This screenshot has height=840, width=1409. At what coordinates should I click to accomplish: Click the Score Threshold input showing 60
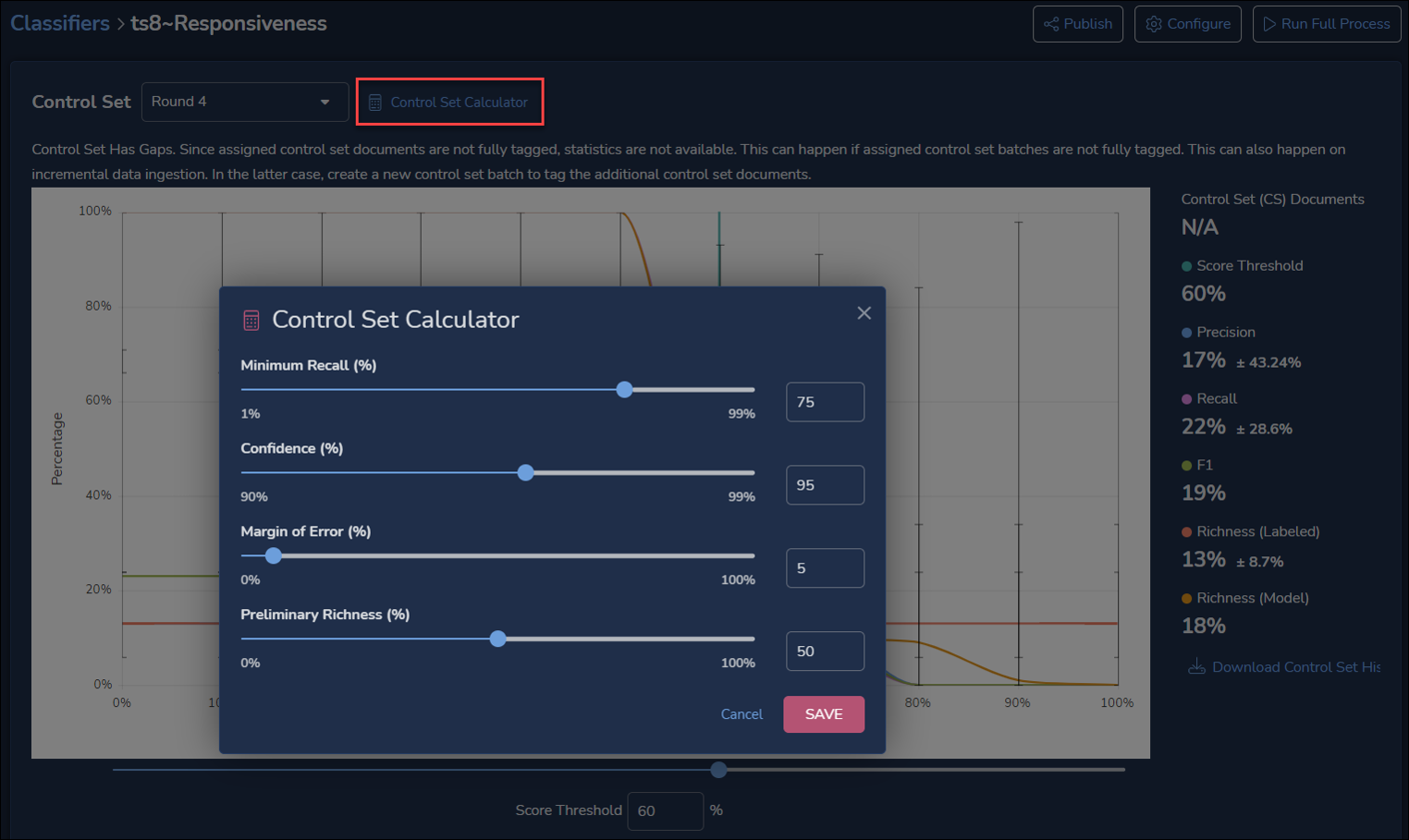pyautogui.click(x=666, y=811)
